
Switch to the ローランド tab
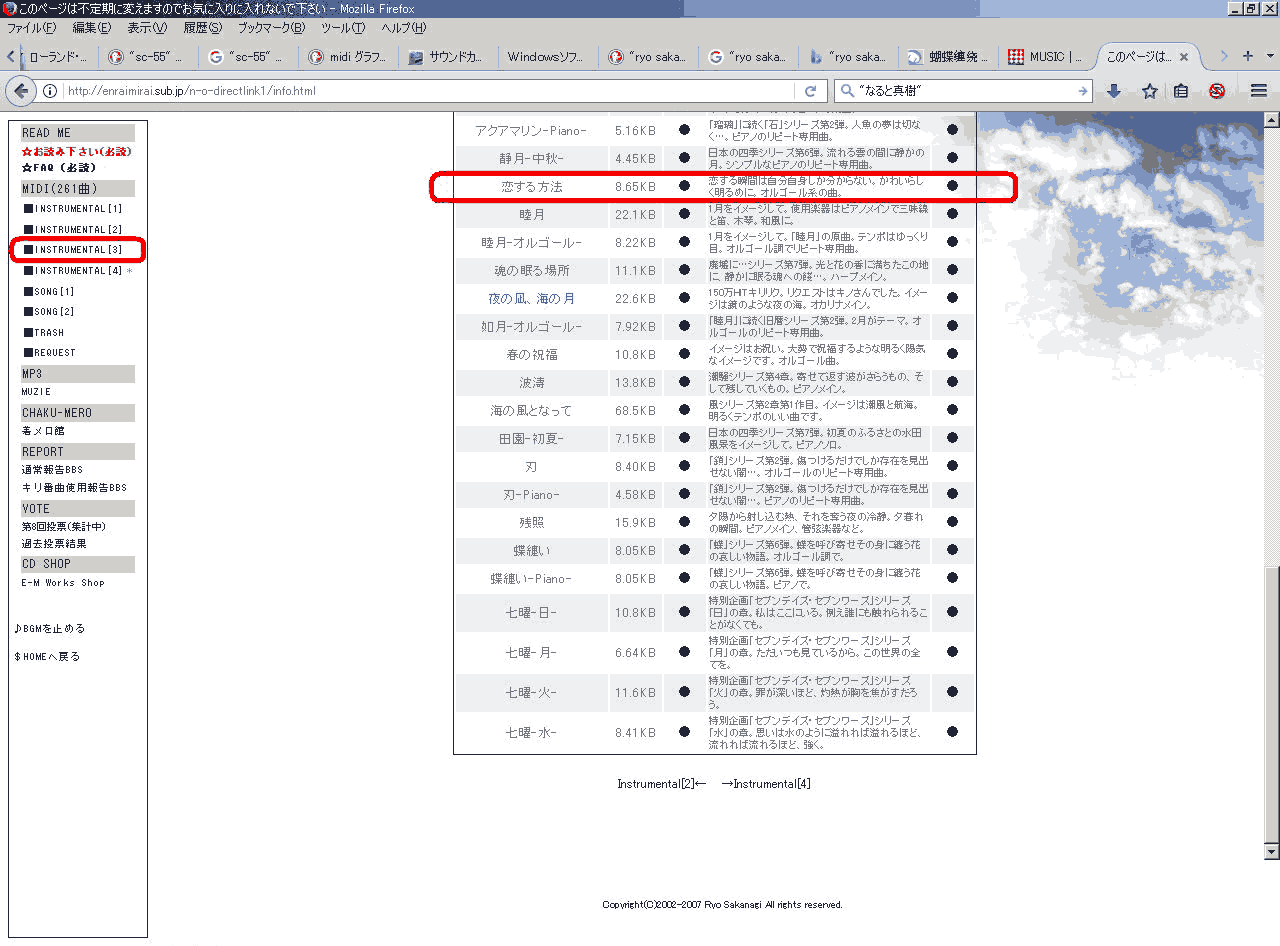click(x=57, y=57)
